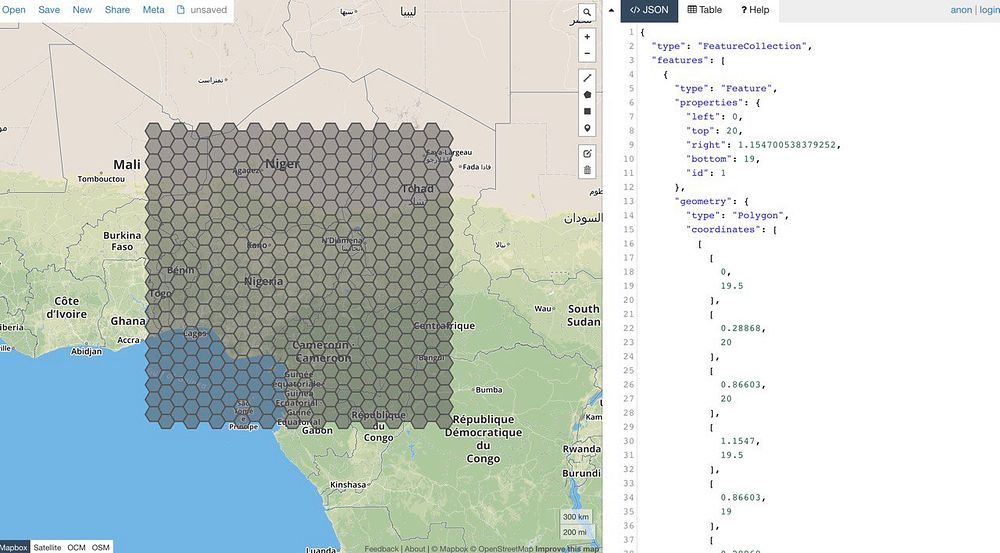This screenshot has height=553, width=1000.
Task: Open the Meta menu
Action: tap(153, 10)
